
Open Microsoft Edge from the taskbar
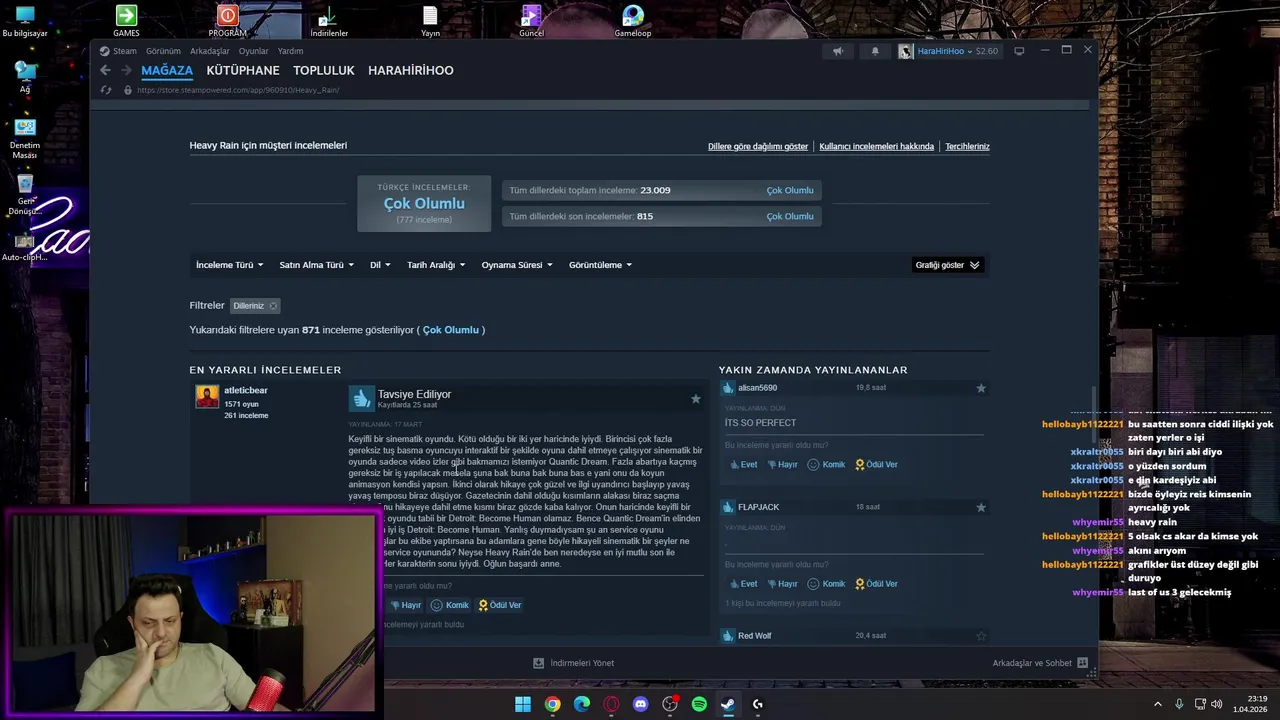[x=582, y=704]
